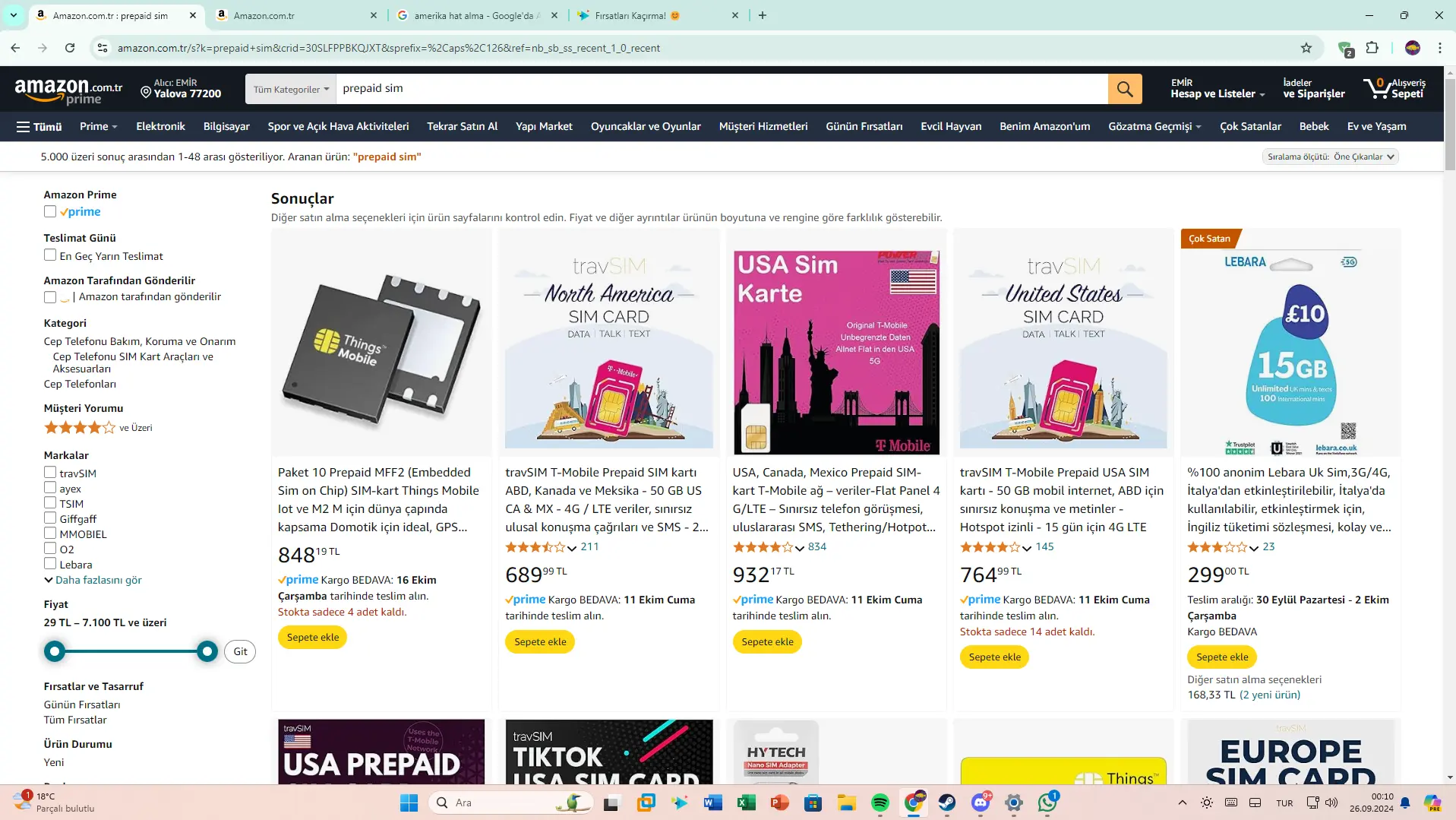Open 2 yeni ürün offers link
Screen dimensions: 1456x820
point(1270,695)
